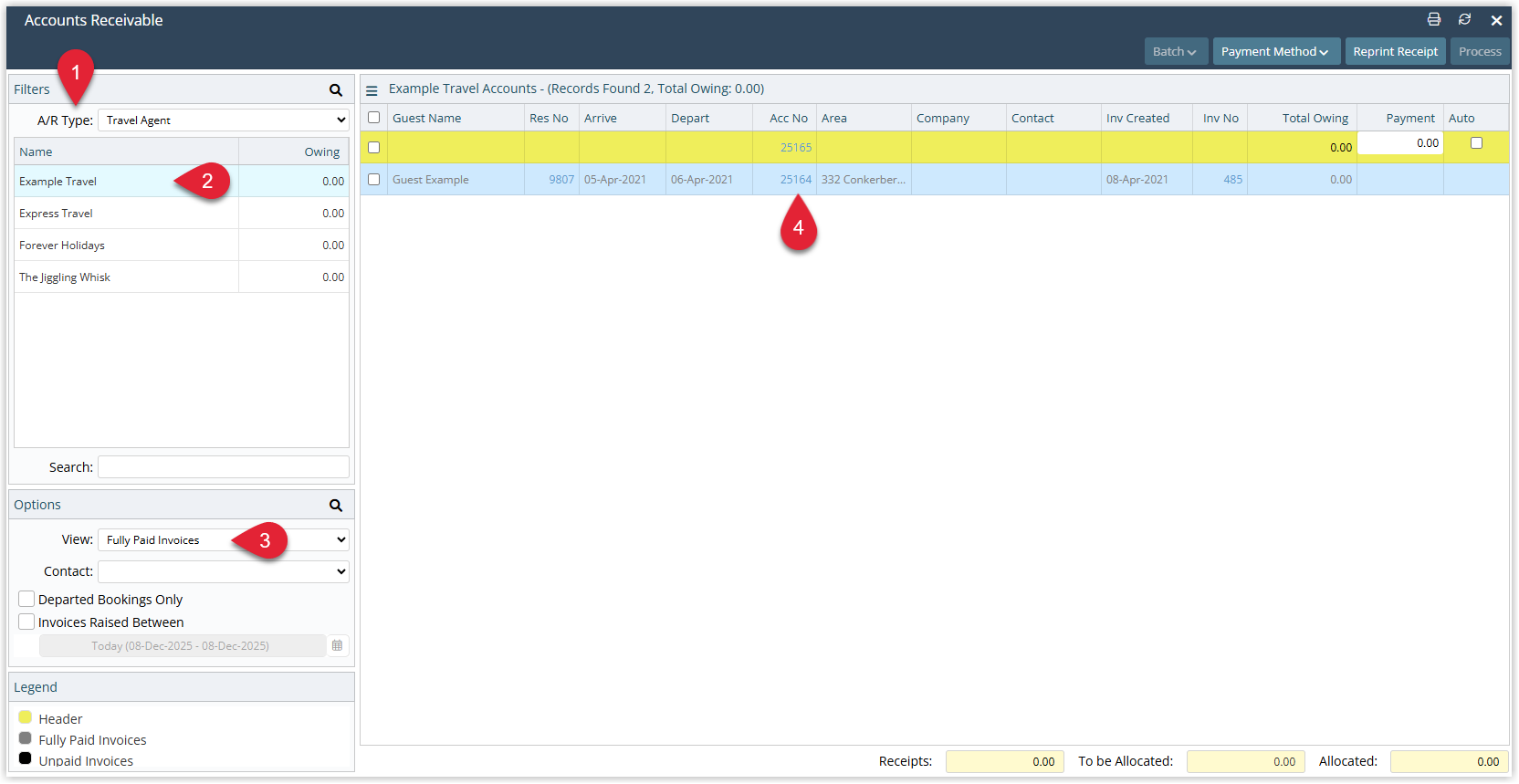
Task: Open the Contact dropdown
Action: 224,571
